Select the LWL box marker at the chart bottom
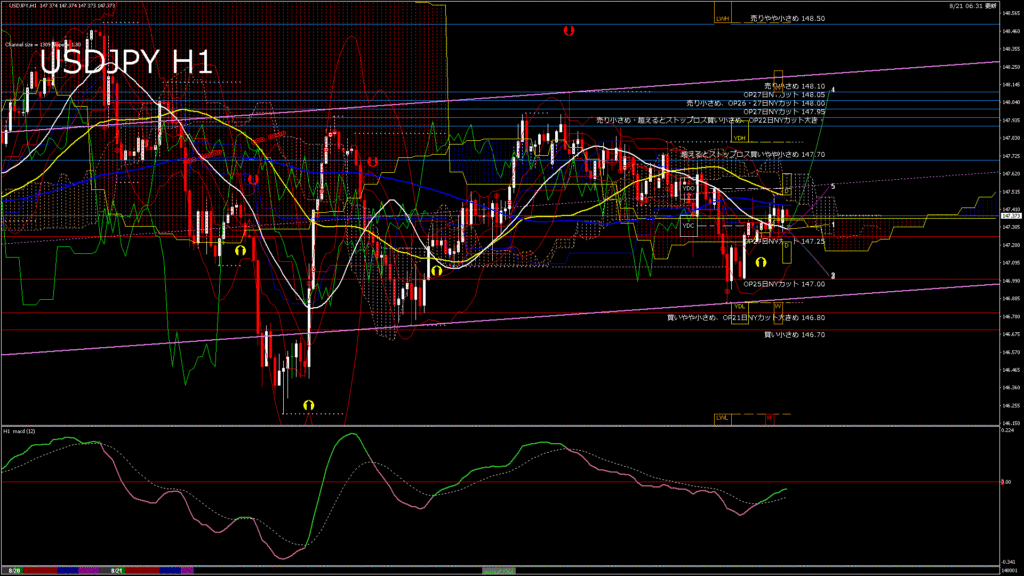This screenshot has height=576, width=1024. (x=722, y=417)
